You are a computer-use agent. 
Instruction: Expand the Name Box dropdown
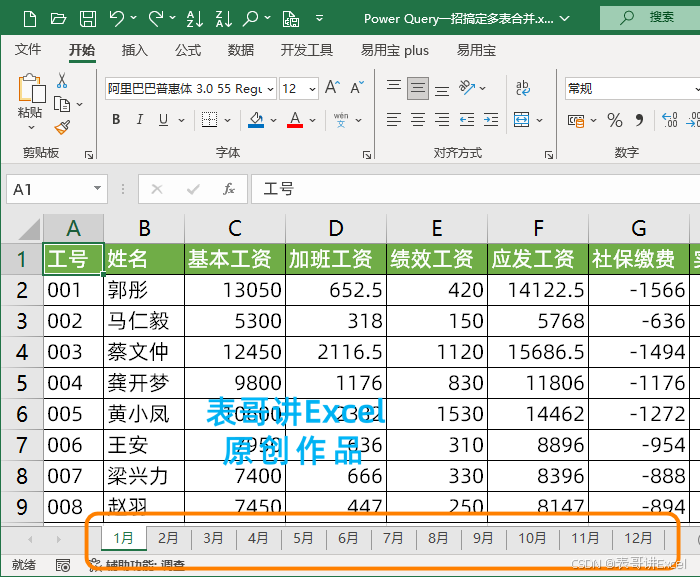click(x=97, y=188)
